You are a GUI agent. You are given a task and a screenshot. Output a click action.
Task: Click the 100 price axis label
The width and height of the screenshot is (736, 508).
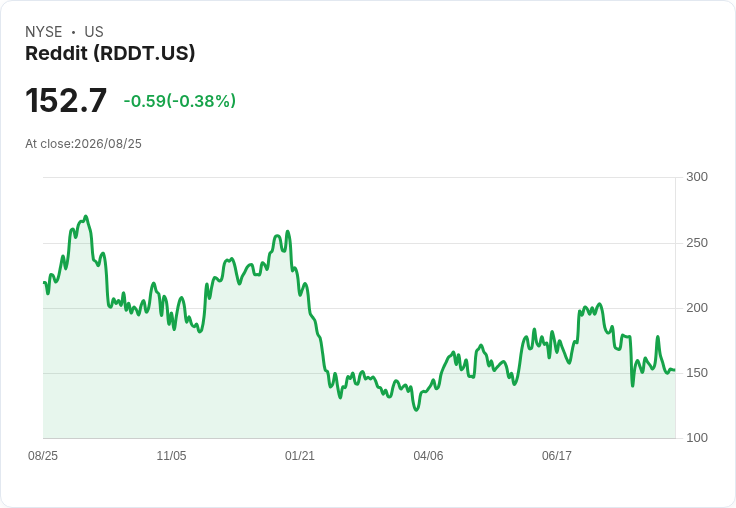click(x=697, y=438)
